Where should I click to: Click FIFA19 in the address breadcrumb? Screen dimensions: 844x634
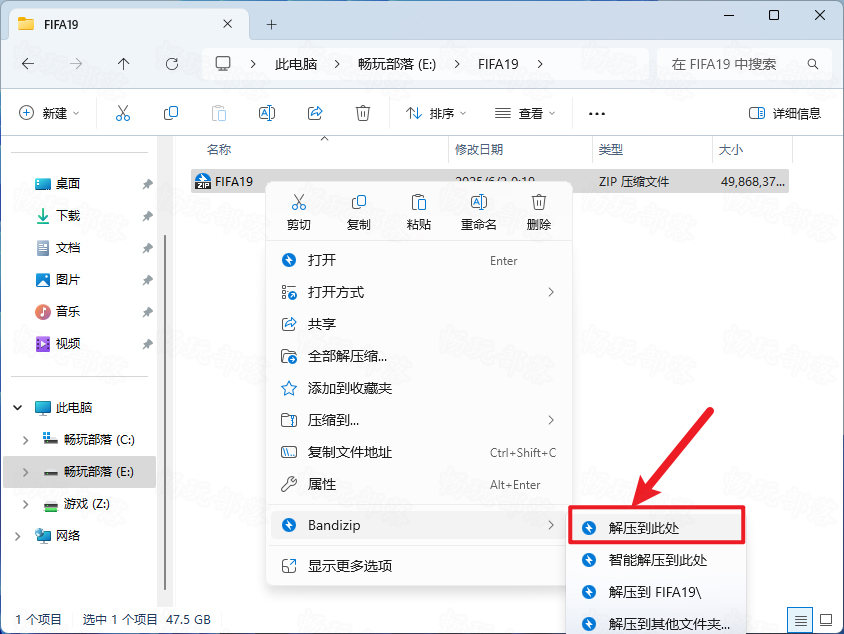point(498,64)
